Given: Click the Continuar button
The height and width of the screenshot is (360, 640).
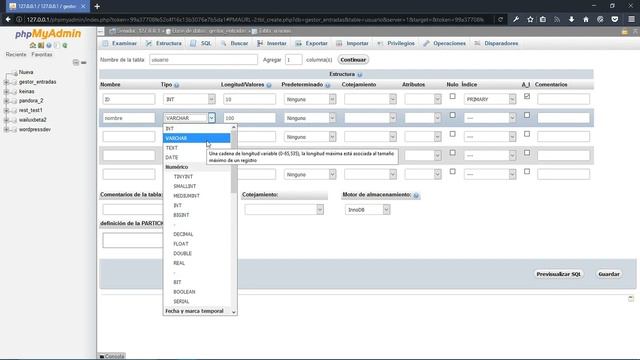Looking at the screenshot, I should (x=353, y=60).
